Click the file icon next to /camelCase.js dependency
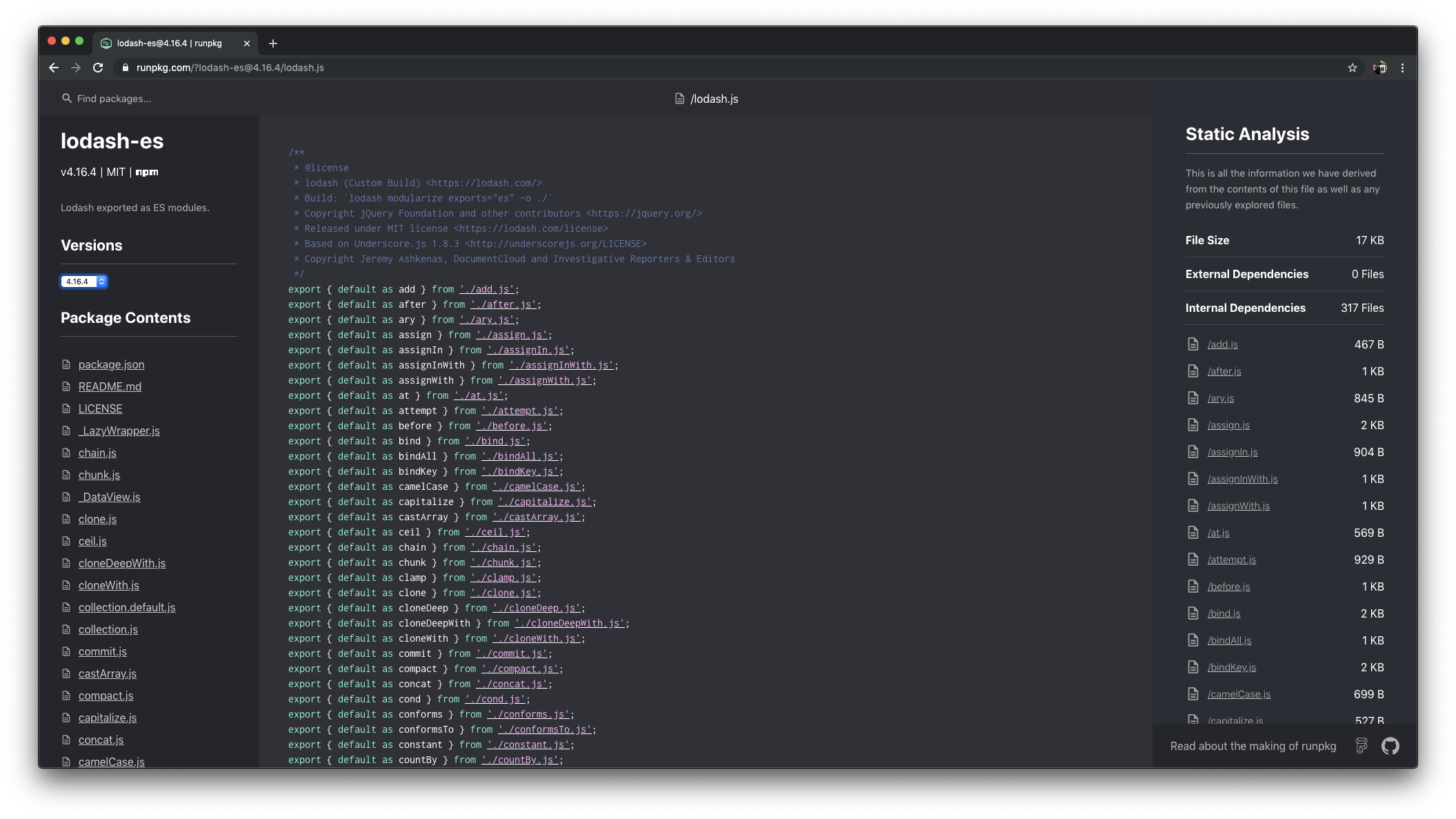The width and height of the screenshot is (1456, 819). tap(1194, 694)
